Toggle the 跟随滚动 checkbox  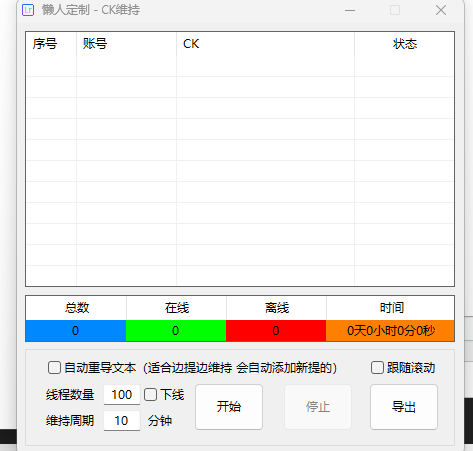pyautogui.click(x=377, y=368)
